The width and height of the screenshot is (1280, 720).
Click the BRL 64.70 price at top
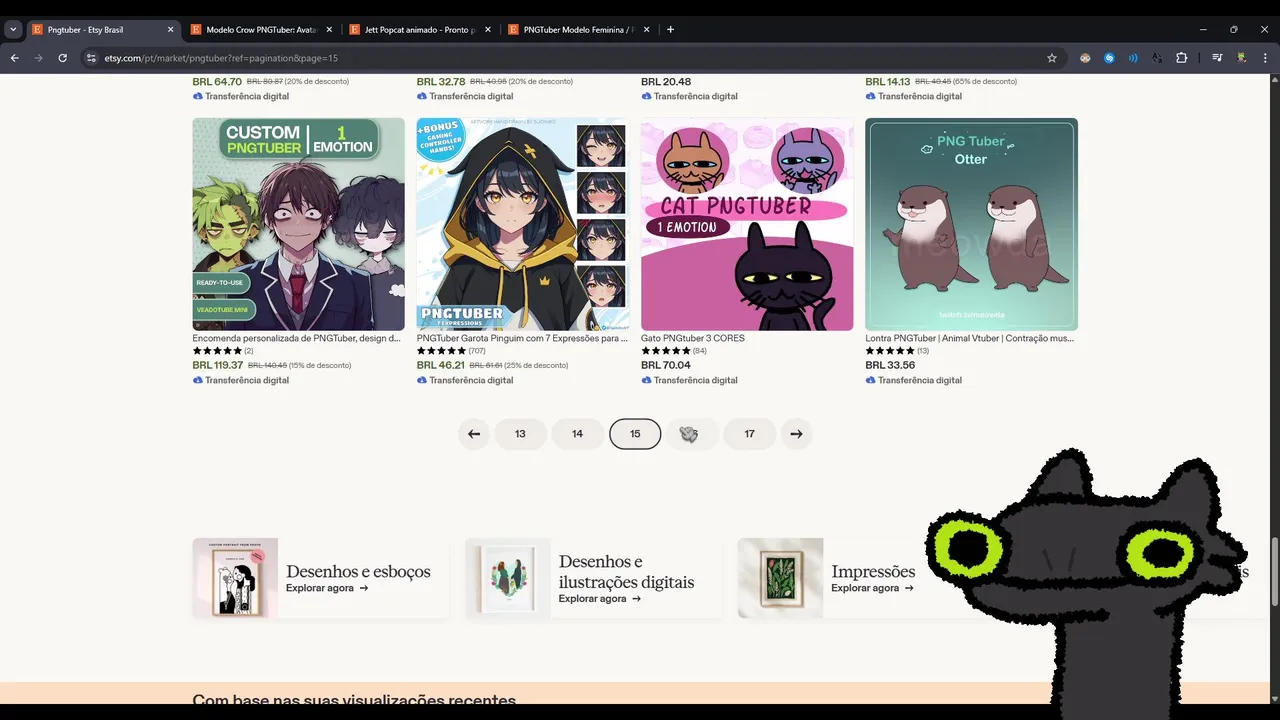click(217, 81)
